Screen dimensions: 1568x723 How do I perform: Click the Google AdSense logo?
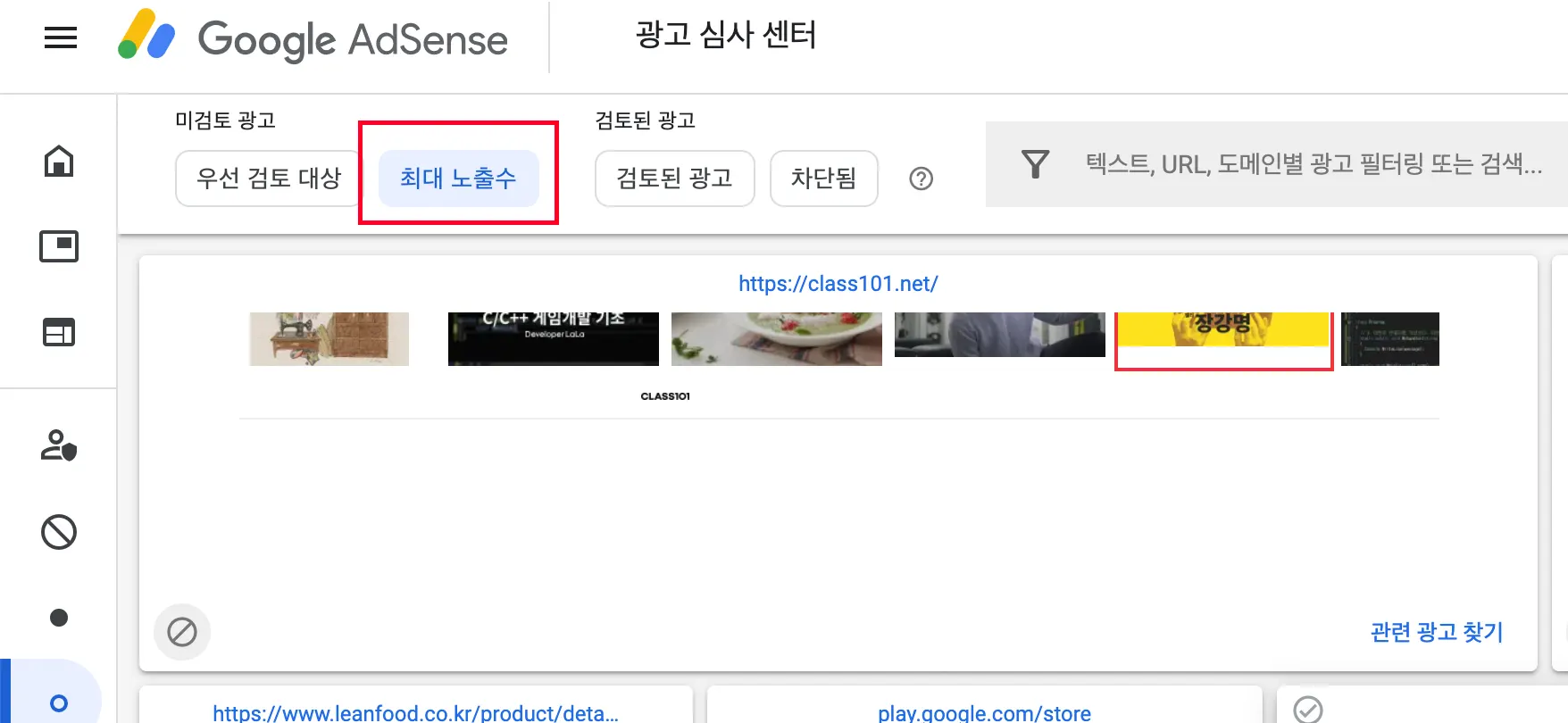coord(313,37)
